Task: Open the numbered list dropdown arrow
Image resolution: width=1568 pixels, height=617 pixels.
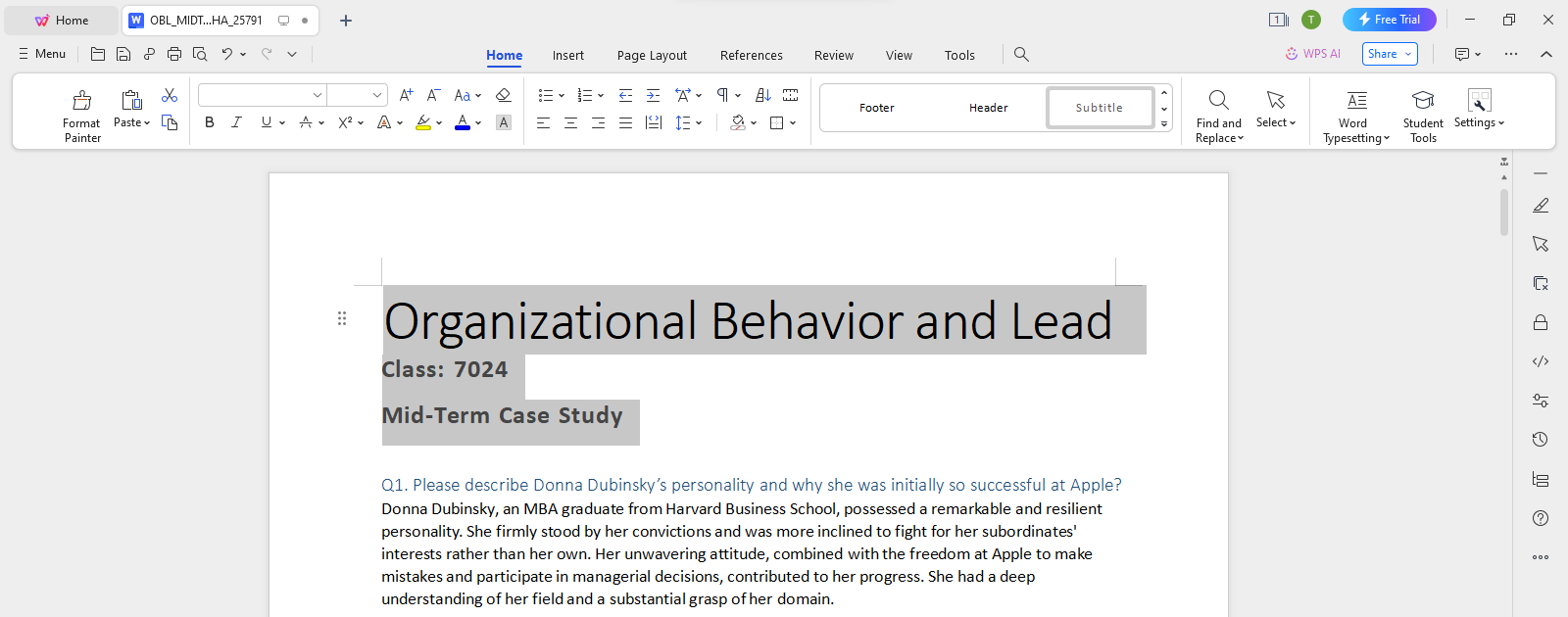Action: click(601, 96)
